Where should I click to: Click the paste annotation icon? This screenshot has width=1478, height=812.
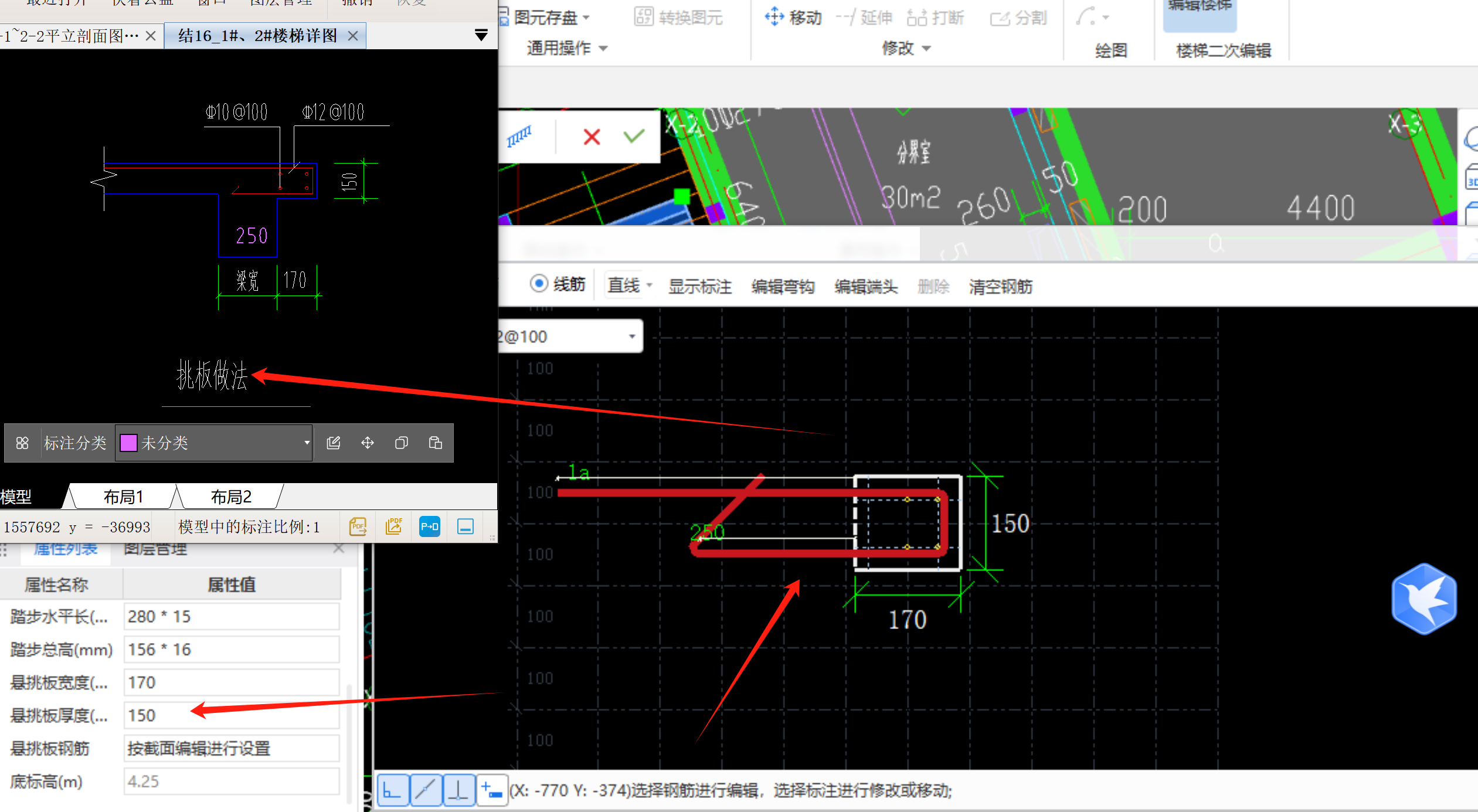[x=436, y=443]
